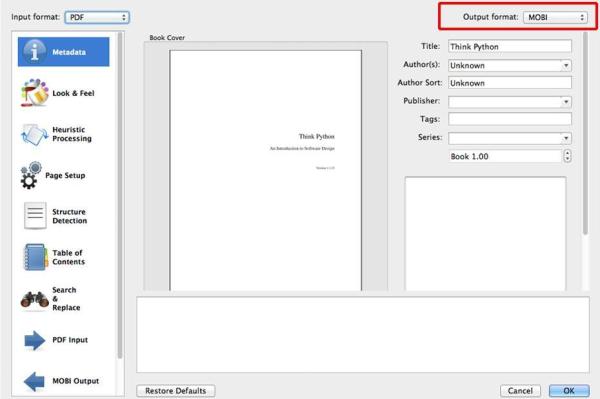600x399 pixels.
Task: Click the Cancel button
Action: click(520, 391)
